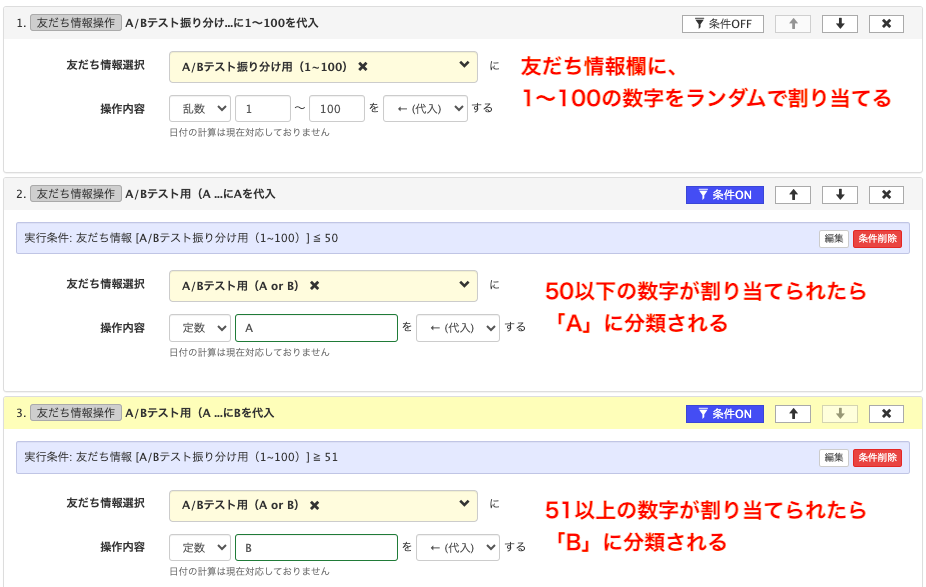Delete step 3 using its X icon
This screenshot has width=926, height=587.
coord(886,413)
